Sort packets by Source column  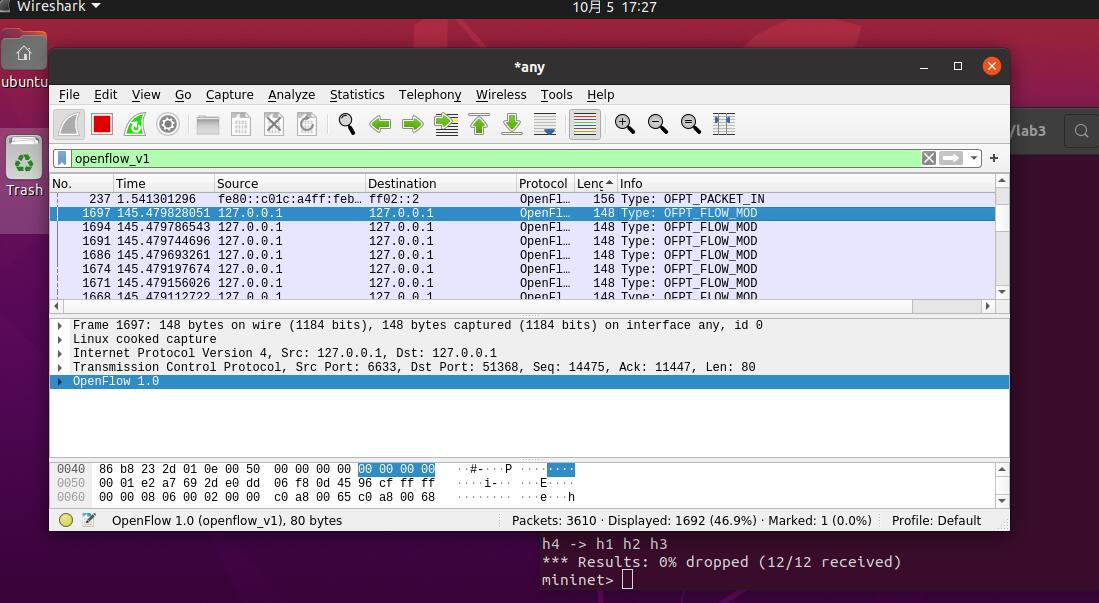coord(289,184)
